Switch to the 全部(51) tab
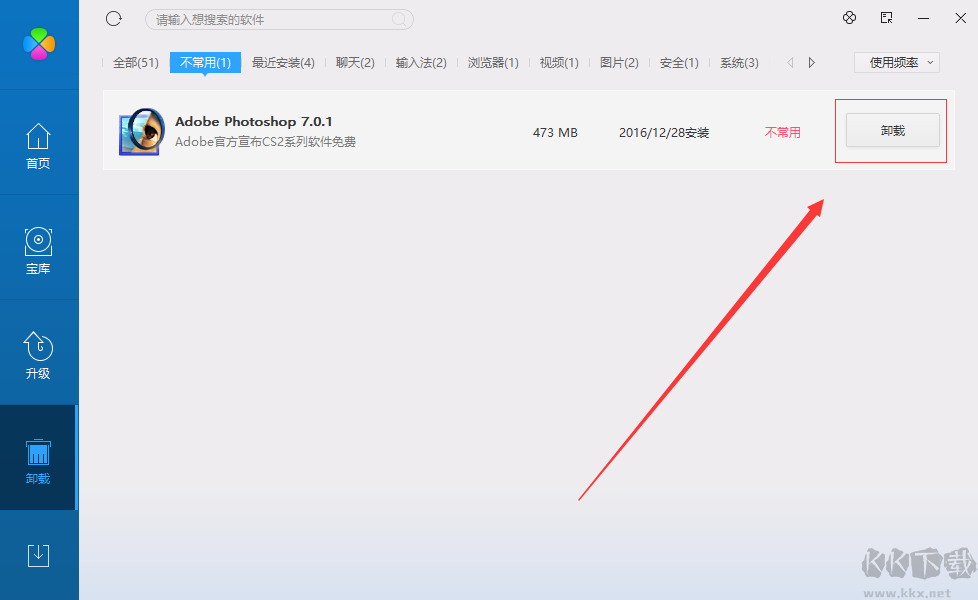The image size is (978, 600). tap(135, 62)
